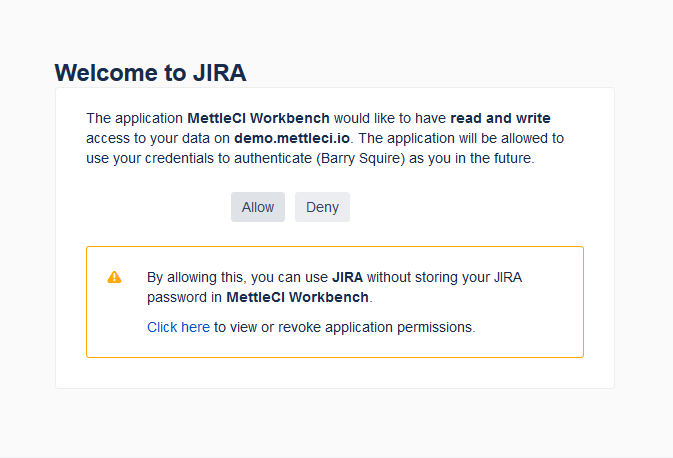Click 'without storing your JIRA' text

(443, 277)
